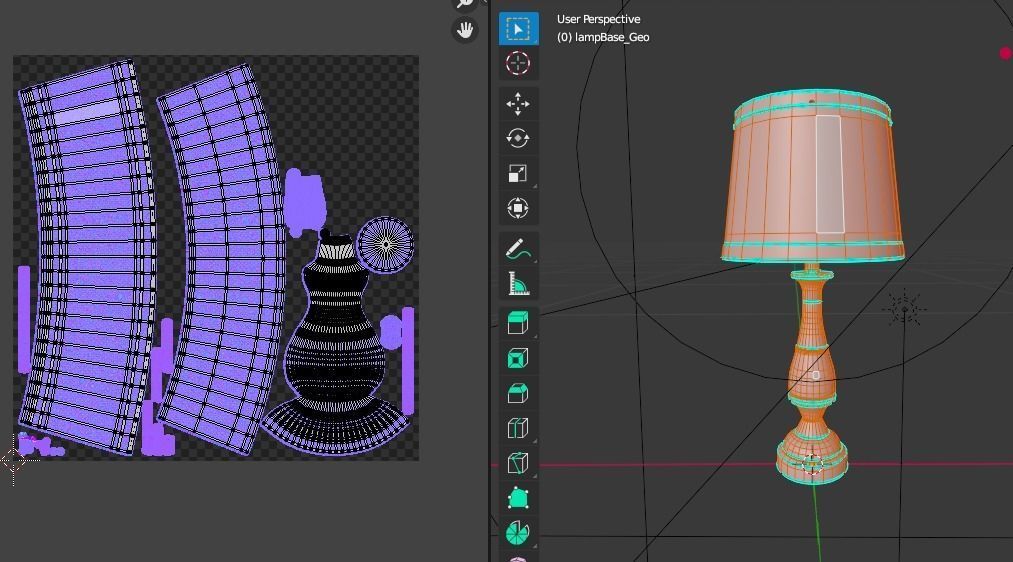Select the Bevel tool
Image resolution: width=1013 pixels, height=562 pixels.
pyautogui.click(x=518, y=393)
